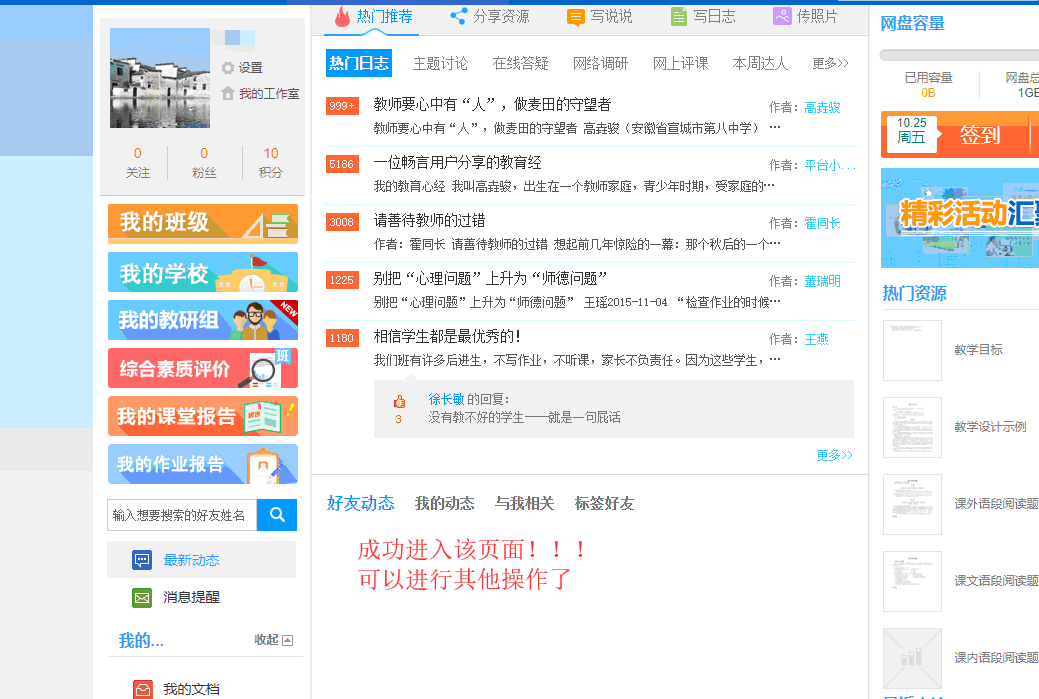Click the thumbs-up like icon on reply
1039x699 pixels.
399,401
